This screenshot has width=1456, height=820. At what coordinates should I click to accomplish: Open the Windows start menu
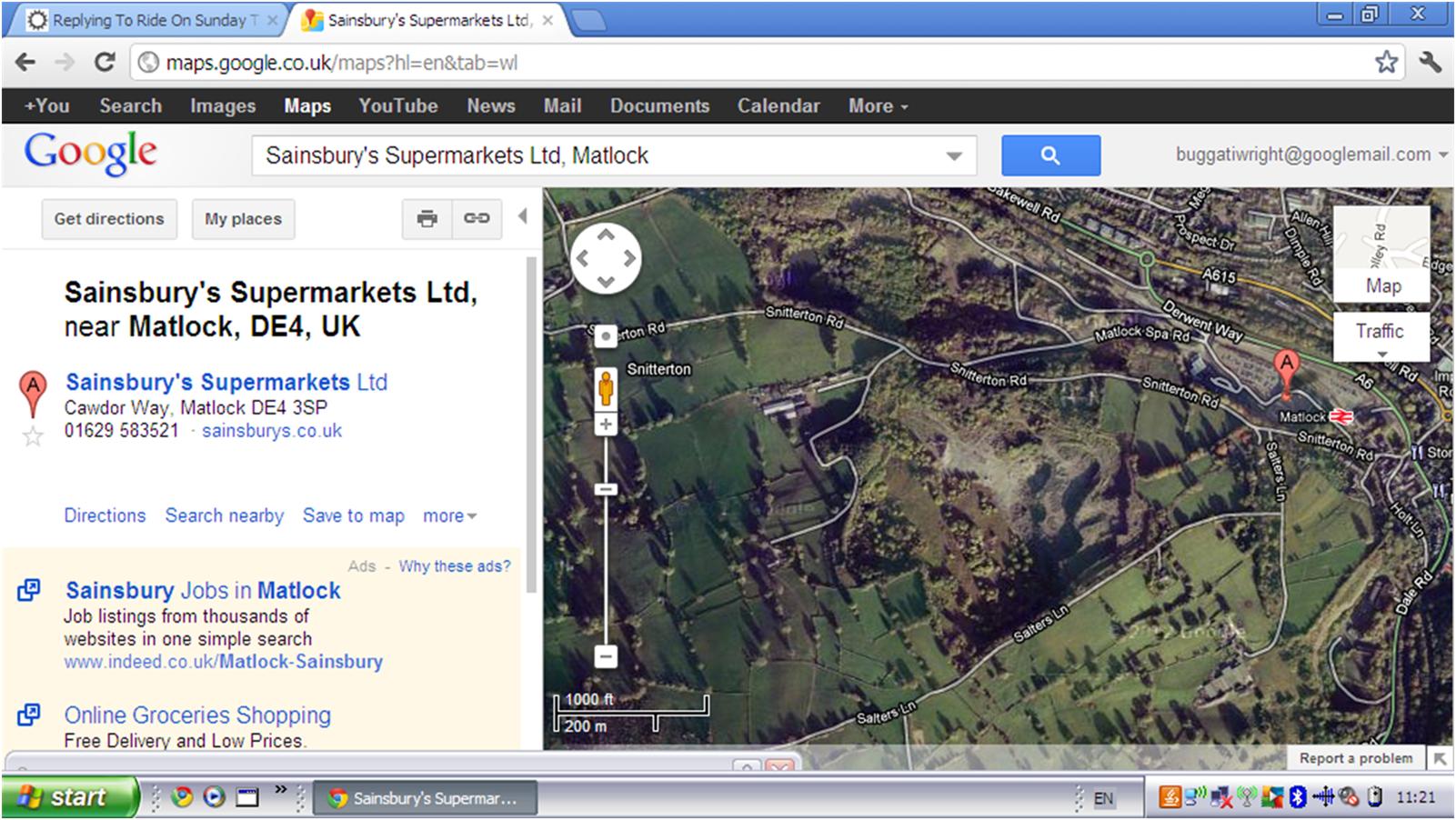coord(71,797)
